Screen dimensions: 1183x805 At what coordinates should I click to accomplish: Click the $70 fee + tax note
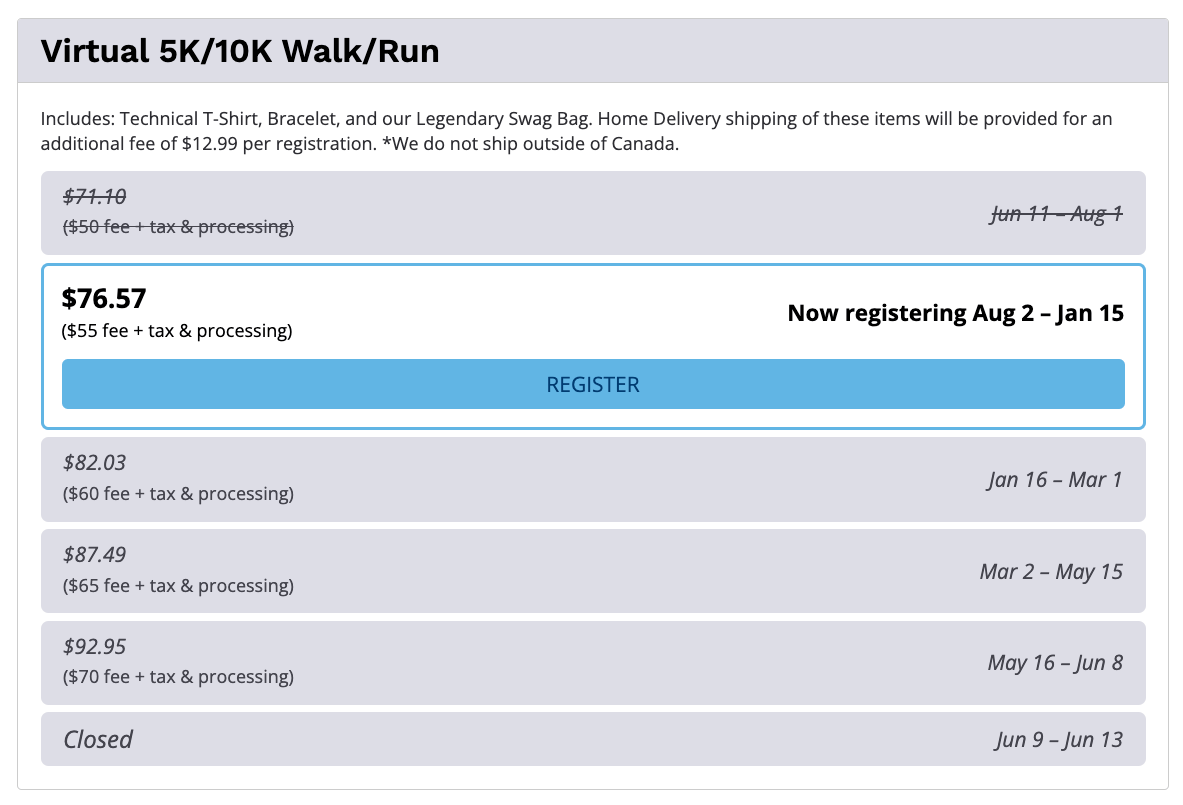[x=178, y=677]
